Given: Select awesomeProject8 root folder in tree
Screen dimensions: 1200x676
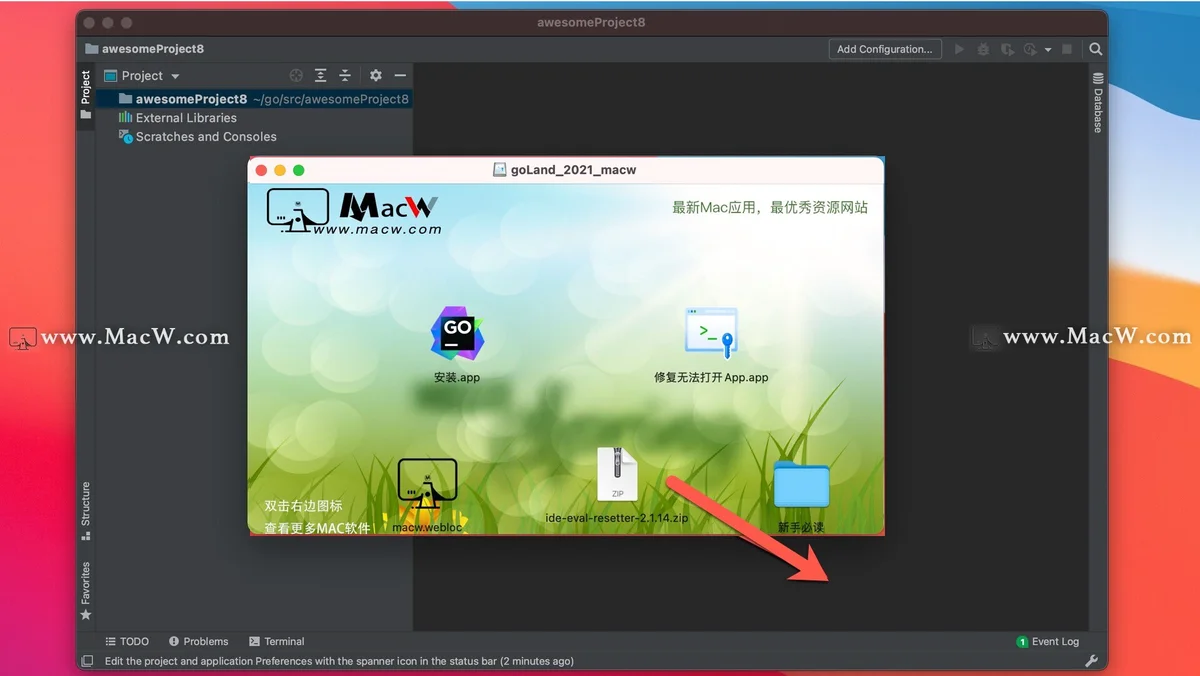Looking at the screenshot, I should point(254,99).
